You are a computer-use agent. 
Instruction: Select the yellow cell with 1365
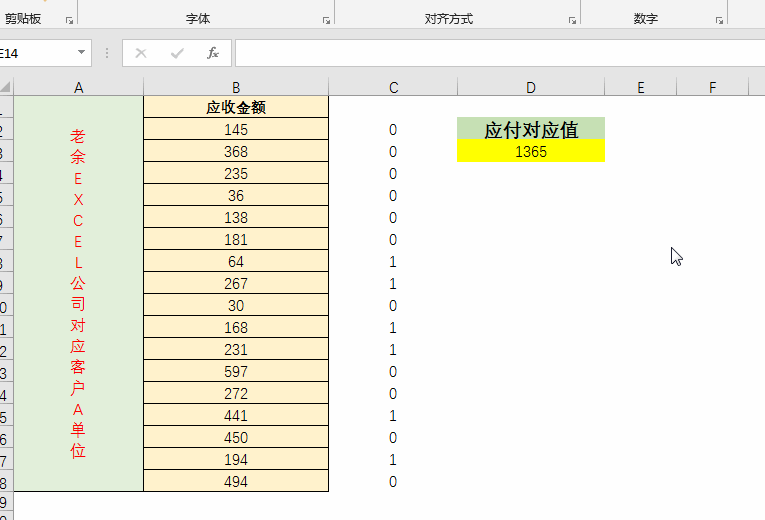pos(531,151)
